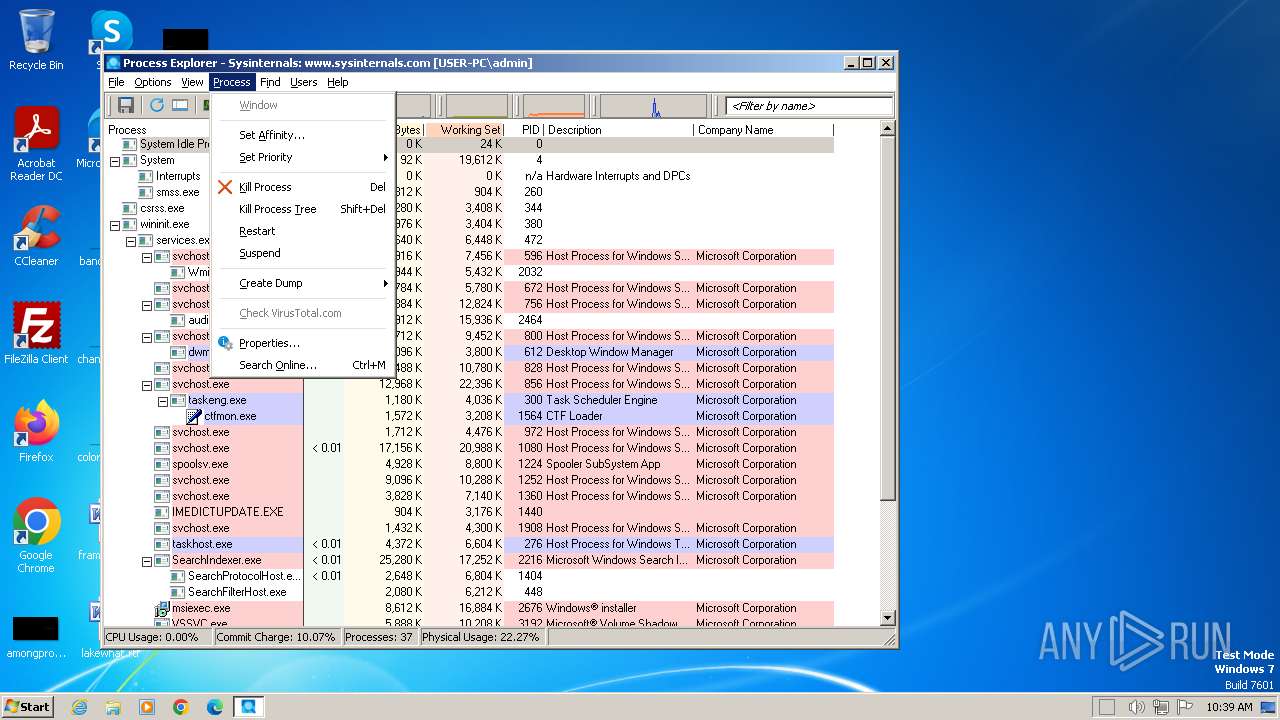Click the ctfmon.exe process icon
1280x720 pixels.
tap(194, 416)
